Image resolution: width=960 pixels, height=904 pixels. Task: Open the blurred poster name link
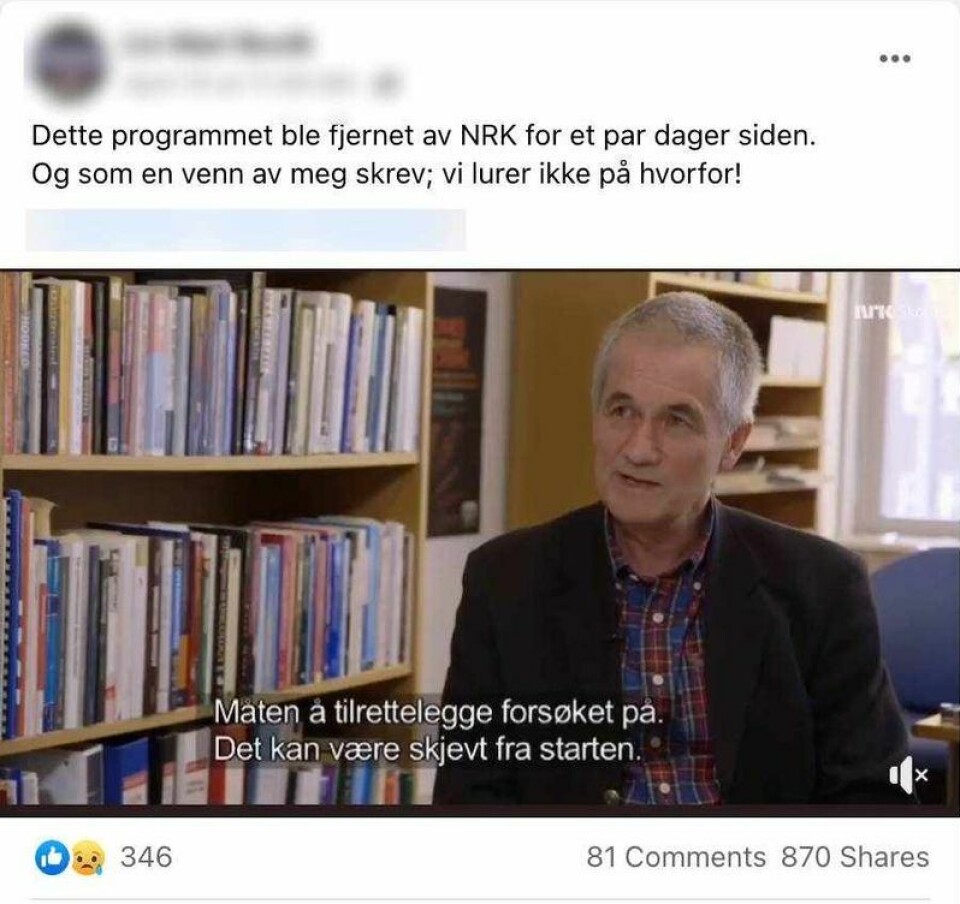pyautogui.click(x=217, y=44)
